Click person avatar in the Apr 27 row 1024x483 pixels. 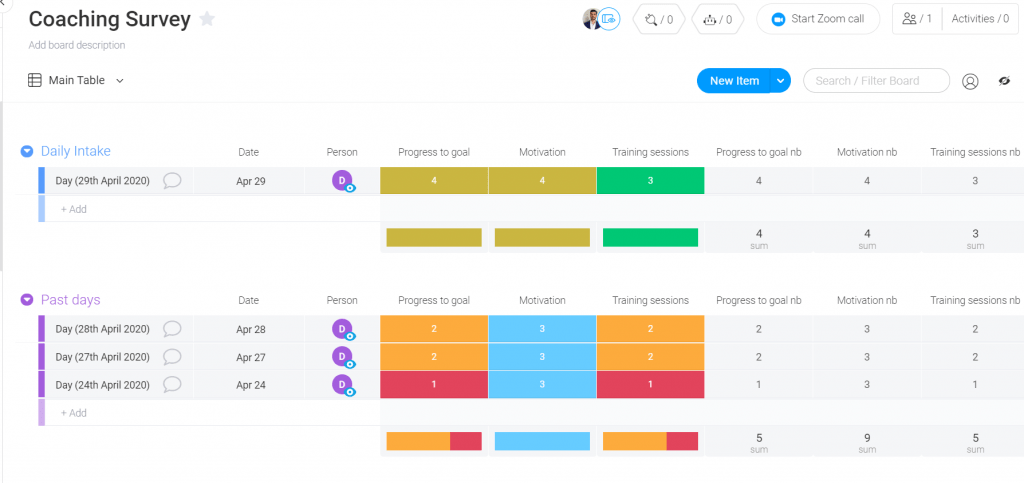click(342, 357)
